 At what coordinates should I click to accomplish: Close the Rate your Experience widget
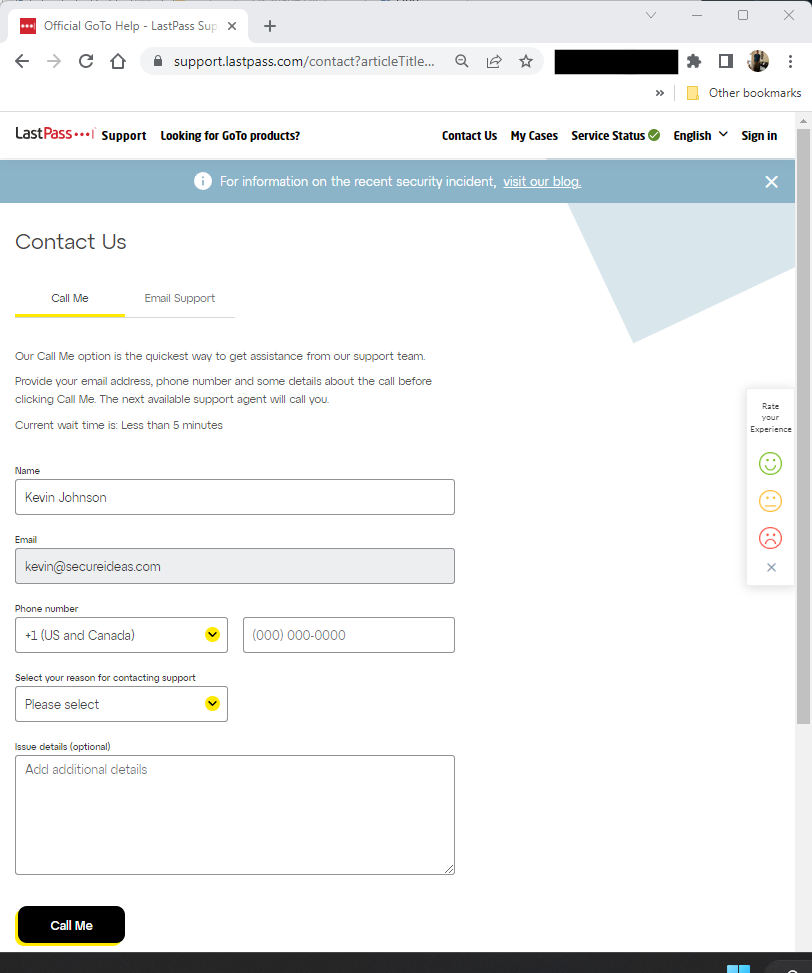pos(771,567)
